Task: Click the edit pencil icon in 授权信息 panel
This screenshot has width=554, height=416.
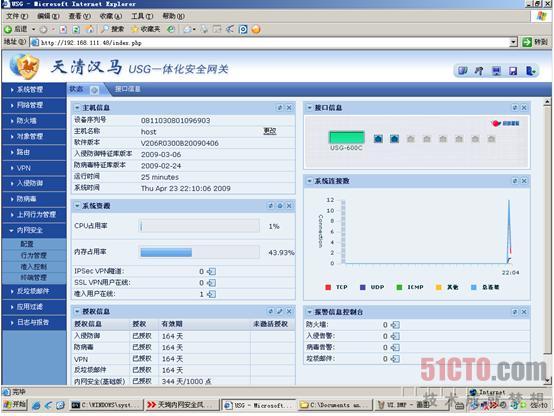Action: [280, 311]
